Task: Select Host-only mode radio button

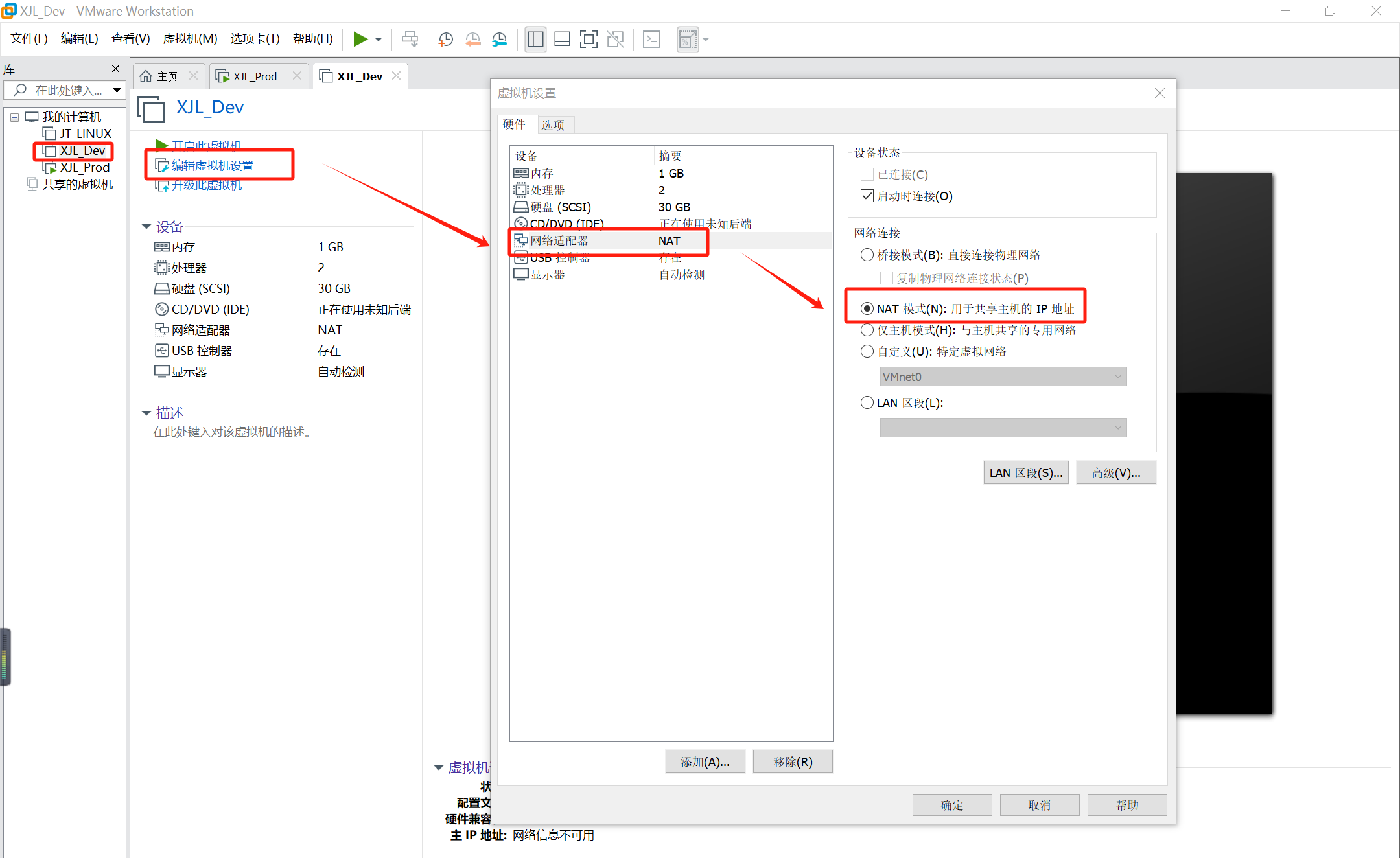Action: [867, 330]
